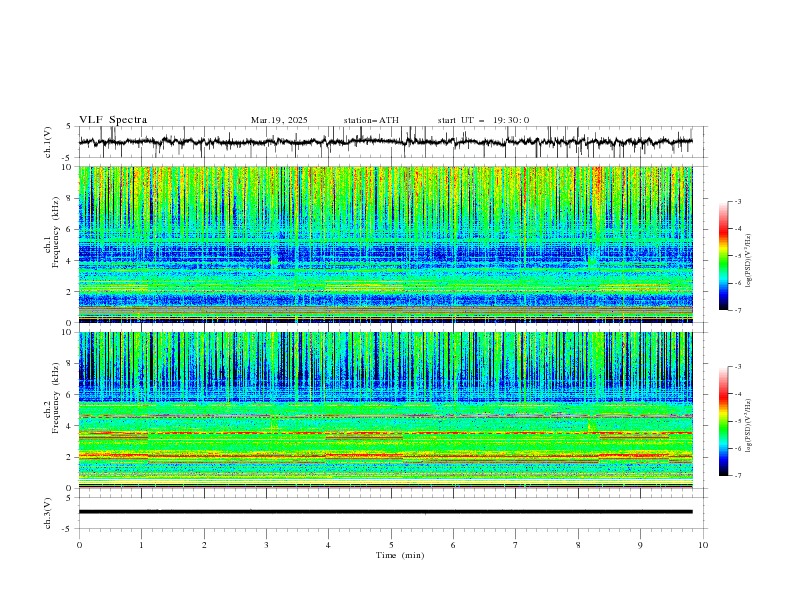Click inside the ch.2 frequency spectrogram
Viewport: 792px width, 612px height.
pyautogui.click(x=386, y=410)
